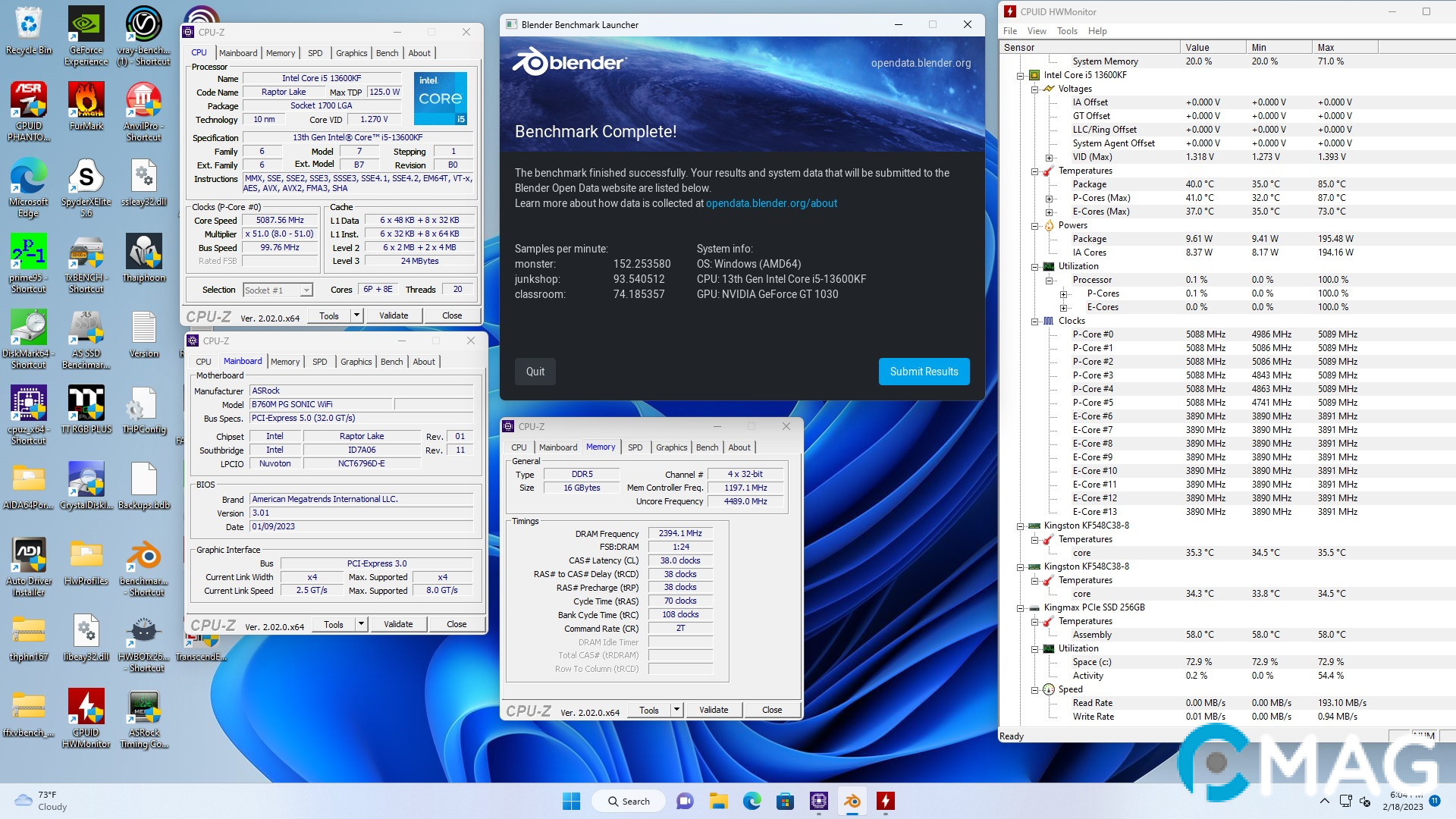The image size is (1456, 819).
Task: Click the Submit Results button
Action: 924,372
